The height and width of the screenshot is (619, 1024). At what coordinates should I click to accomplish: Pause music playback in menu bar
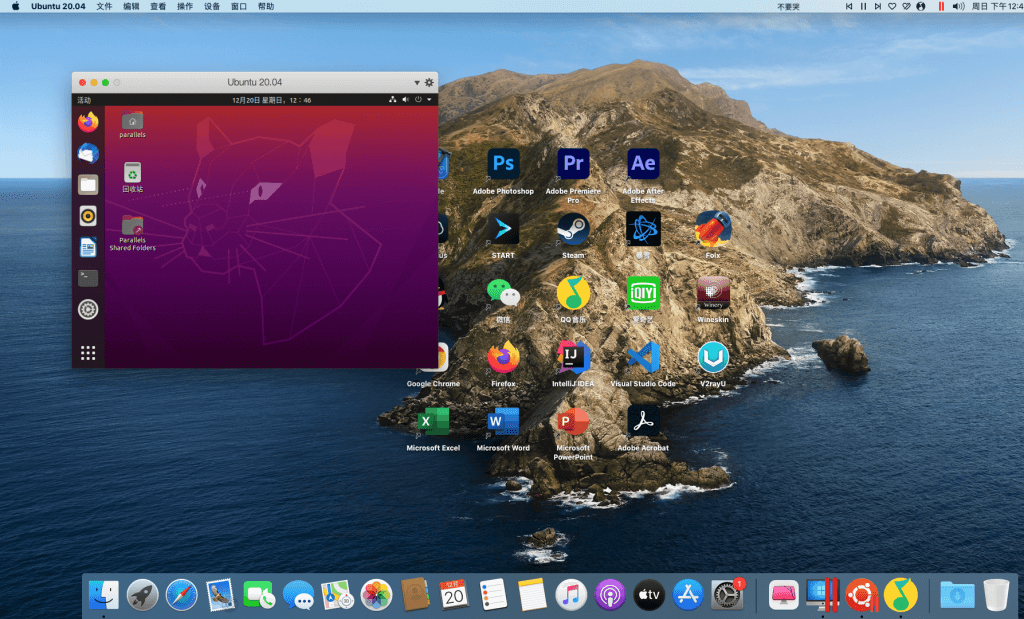(863, 7)
